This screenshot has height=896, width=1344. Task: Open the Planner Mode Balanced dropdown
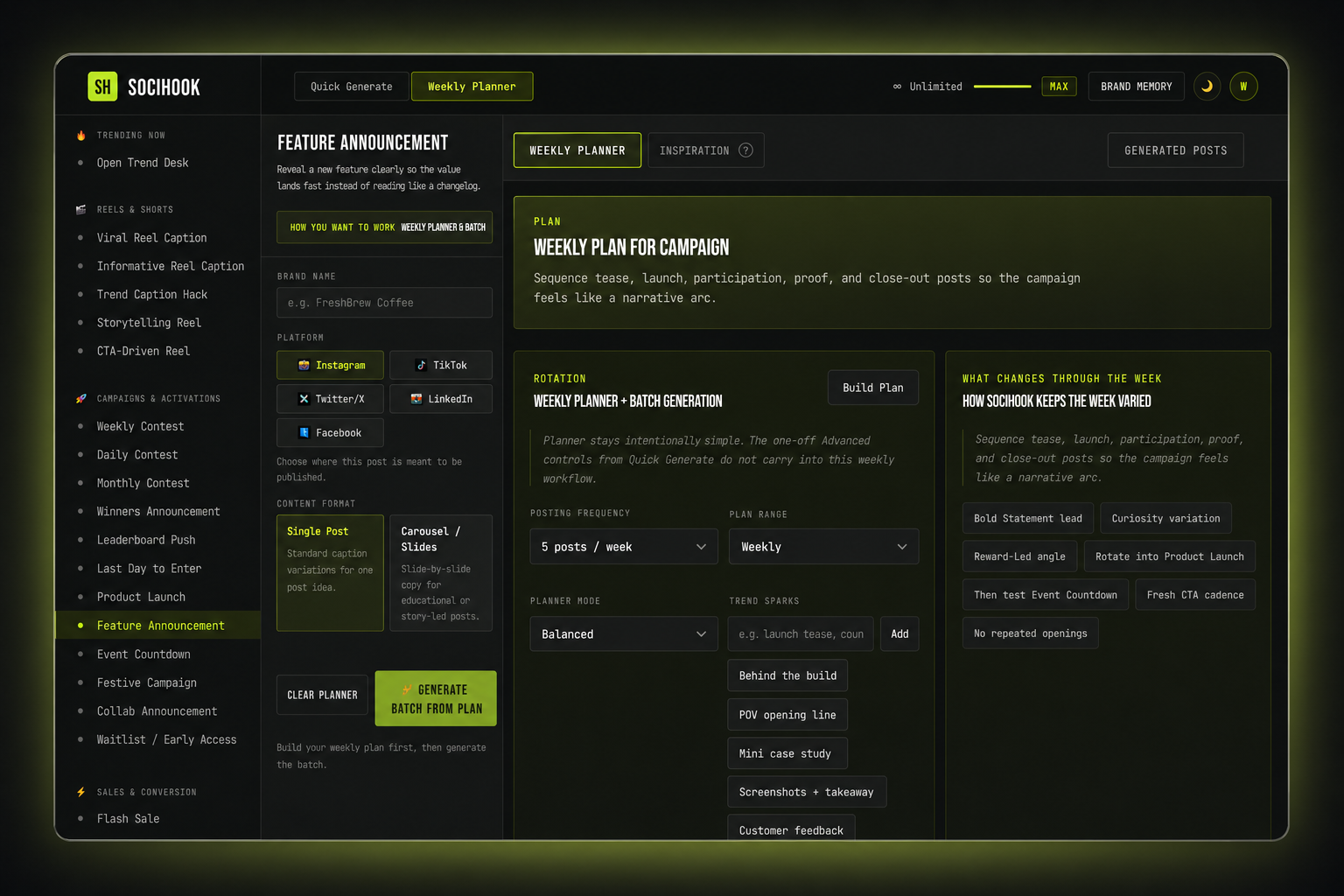(623, 634)
